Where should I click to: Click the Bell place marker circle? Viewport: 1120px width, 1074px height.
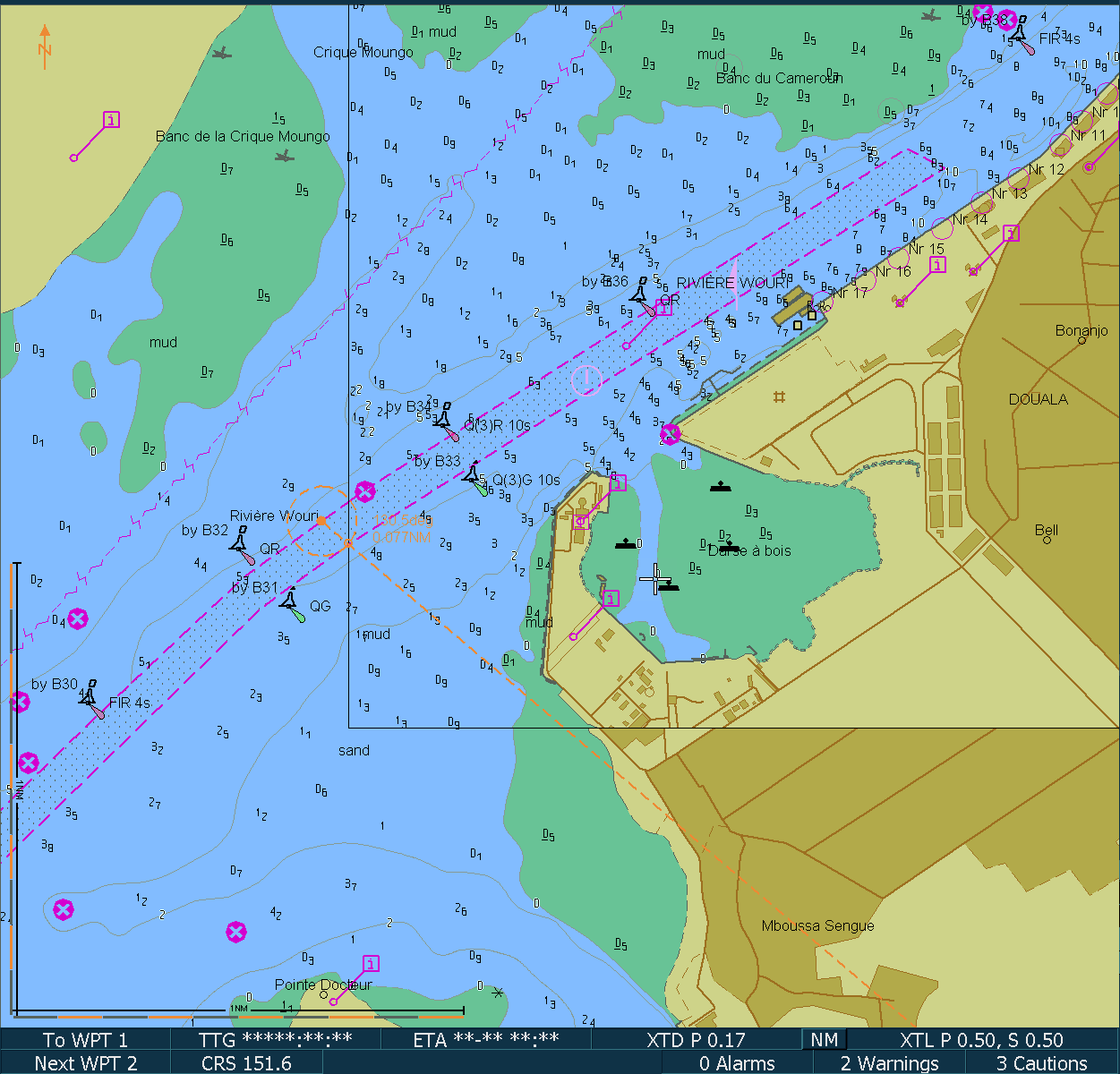pyautogui.click(x=1047, y=540)
